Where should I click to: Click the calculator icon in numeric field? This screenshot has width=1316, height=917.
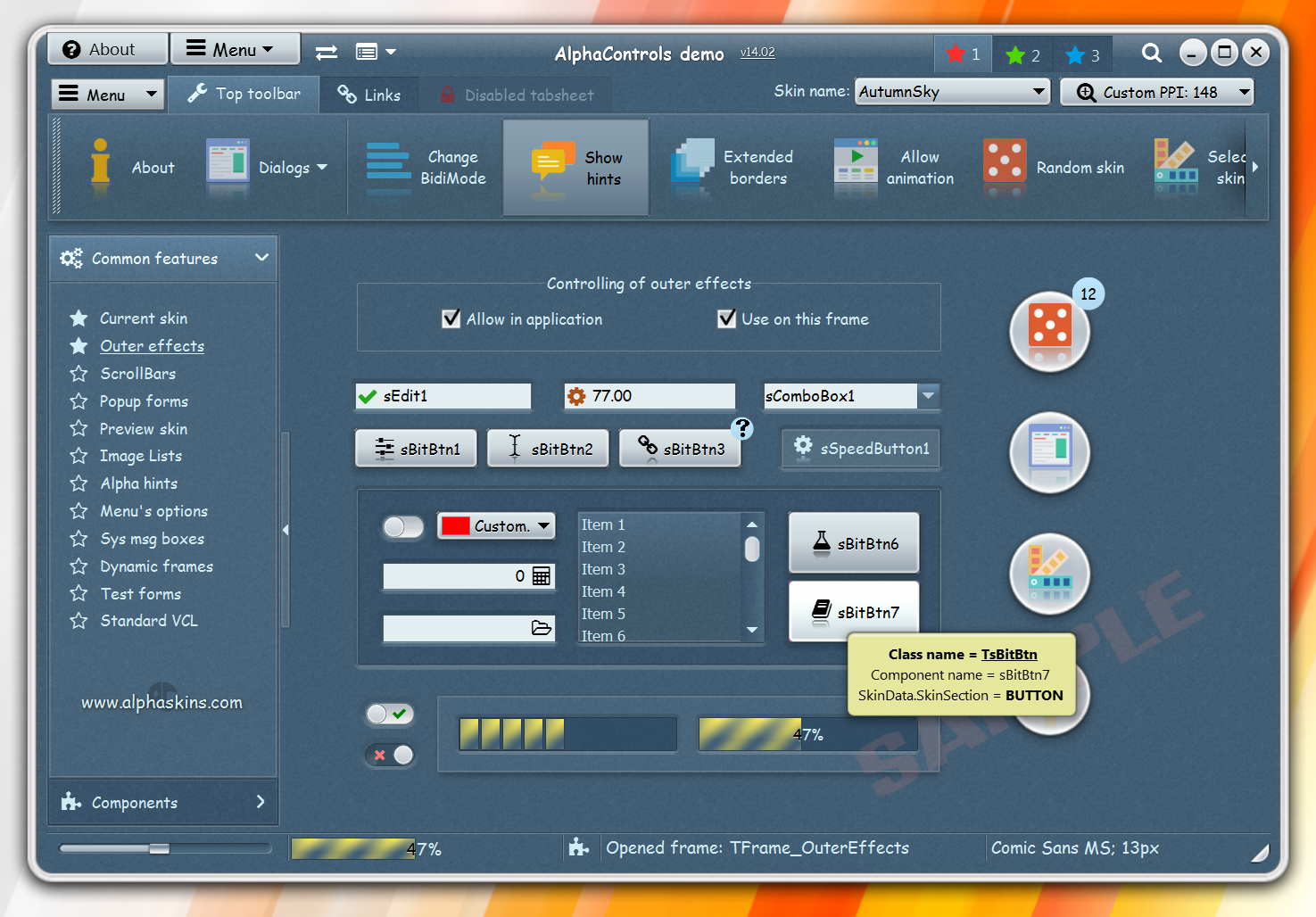click(541, 576)
